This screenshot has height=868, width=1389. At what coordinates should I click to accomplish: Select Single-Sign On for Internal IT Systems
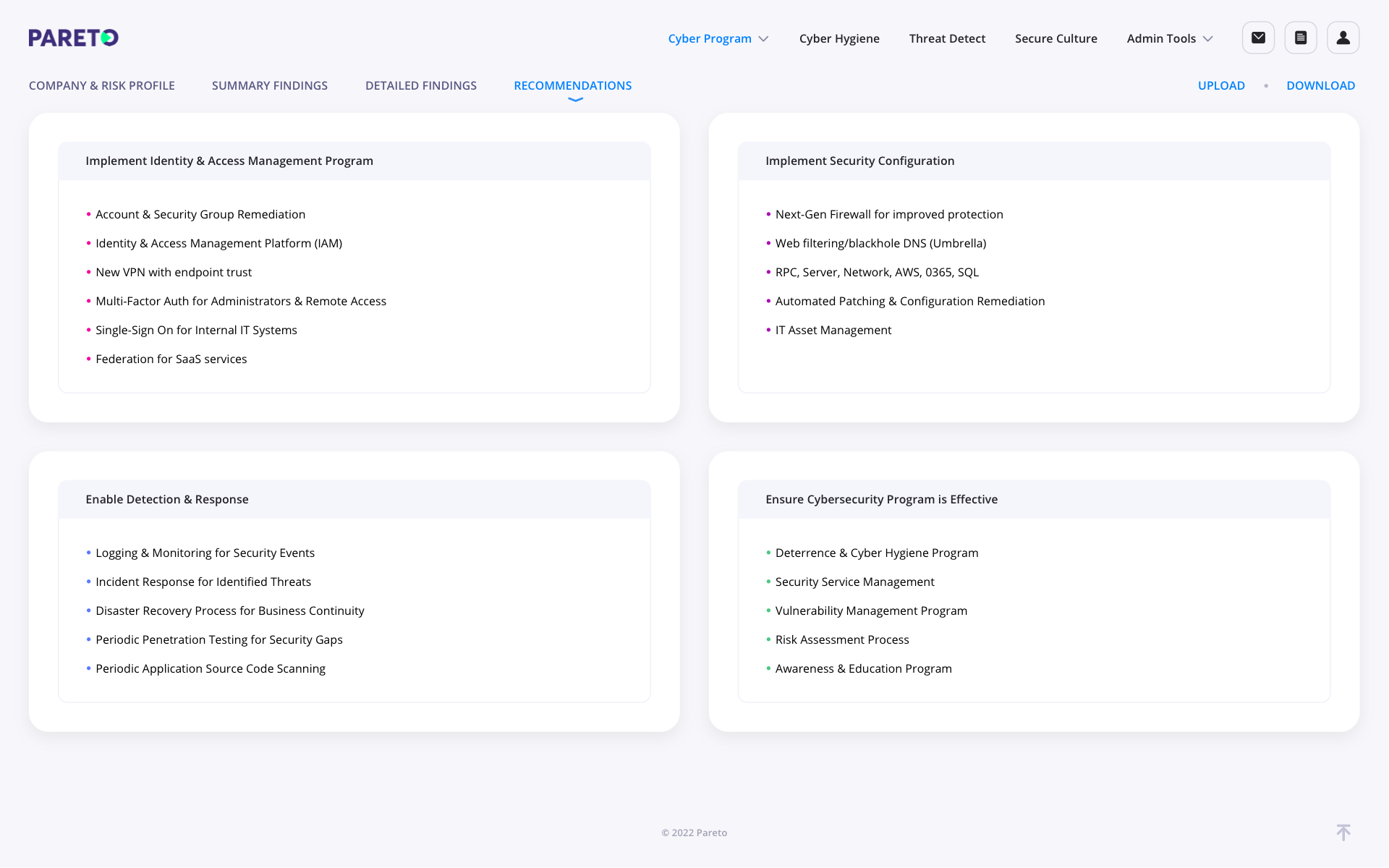click(196, 330)
